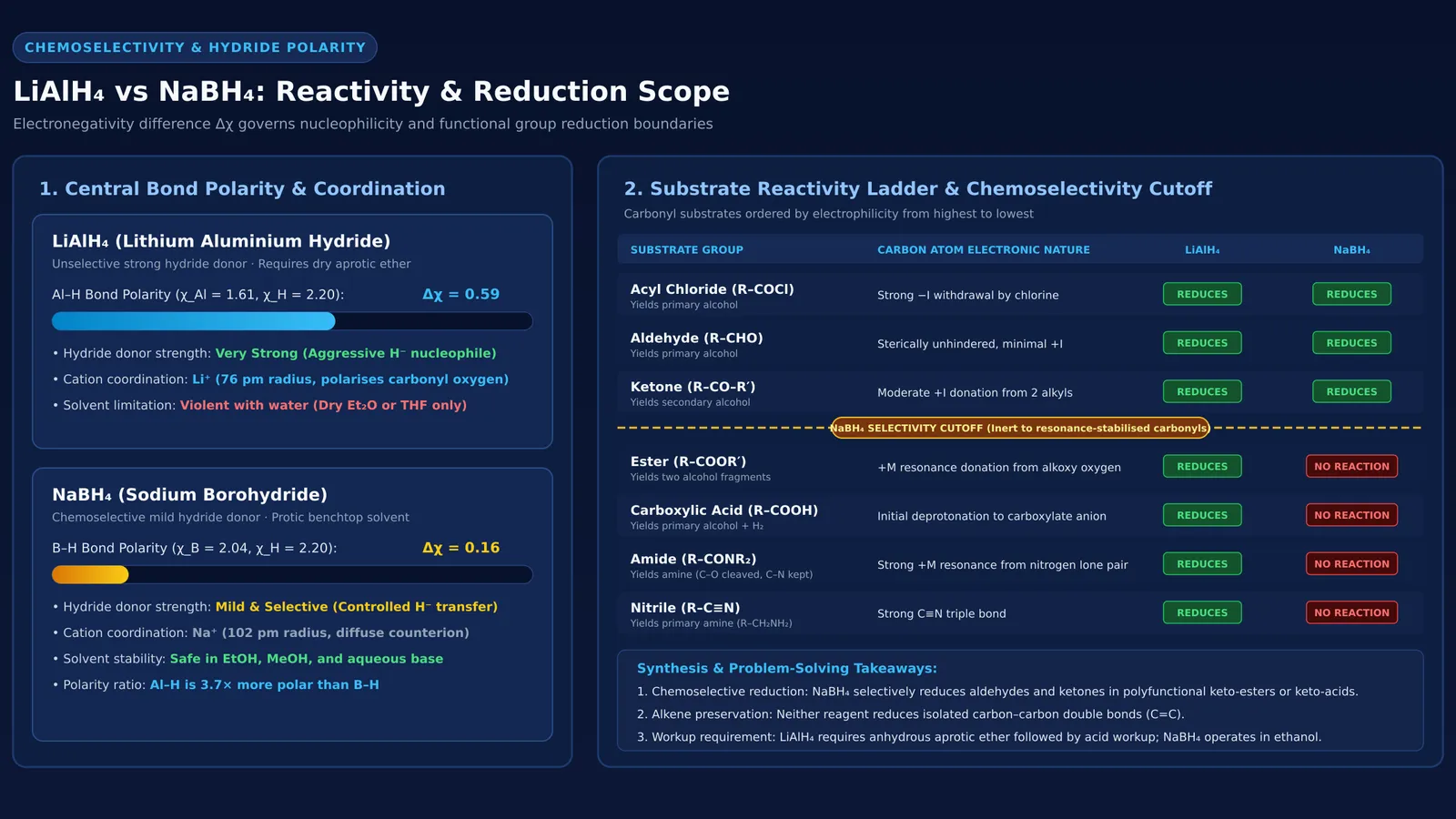This screenshot has width=1456, height=819.
Task: Click NaBH₄ REDUCES badge for Acyl Chloride
Action: pos(1351,294)
